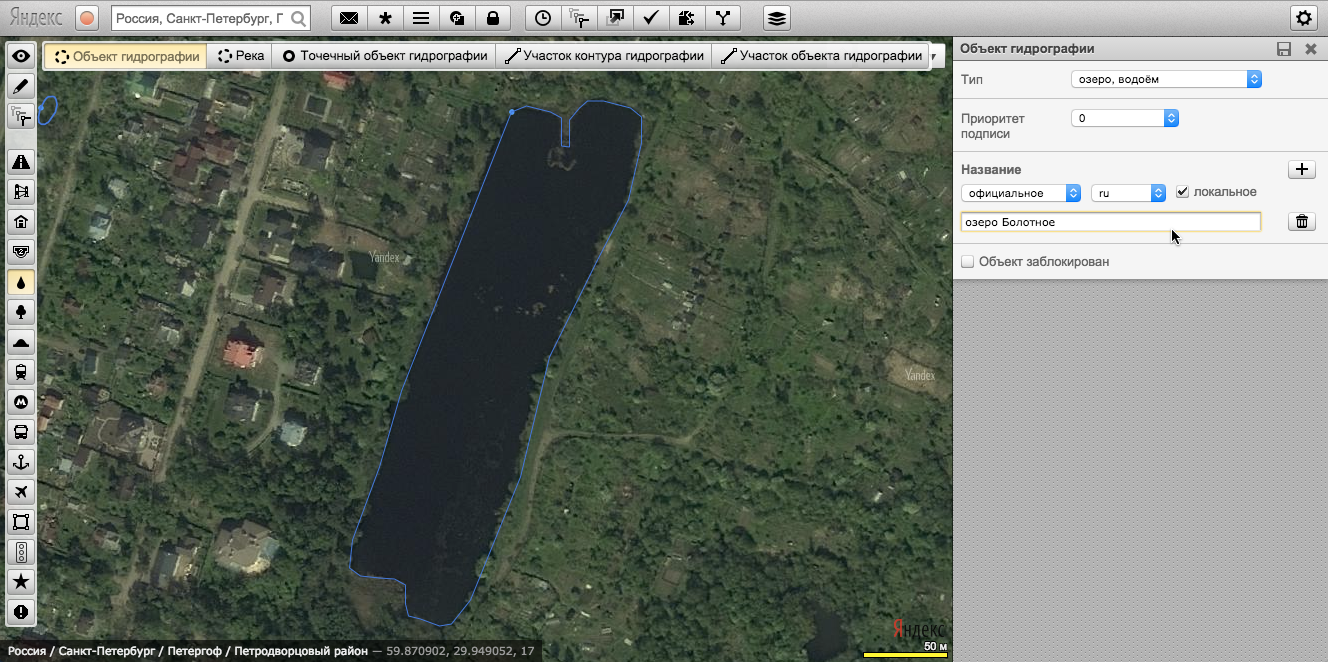Expand the "Приоритет подписи" dropdown
This screenshot has width=1328, height=662.
point(1124,118)
